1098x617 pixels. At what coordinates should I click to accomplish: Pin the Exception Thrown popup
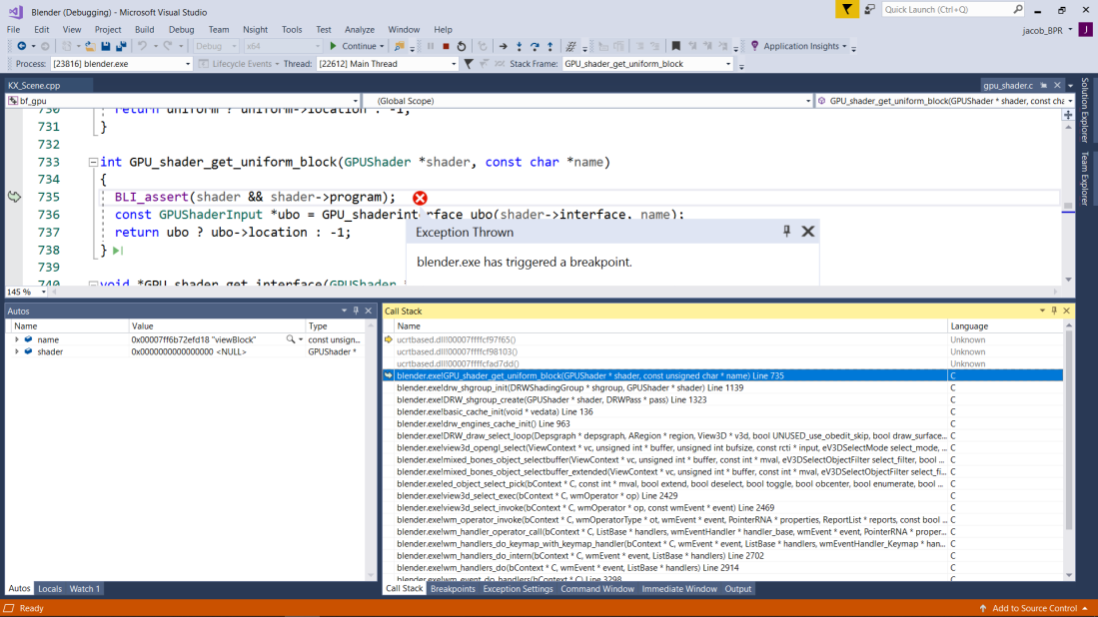pos(786,231)
